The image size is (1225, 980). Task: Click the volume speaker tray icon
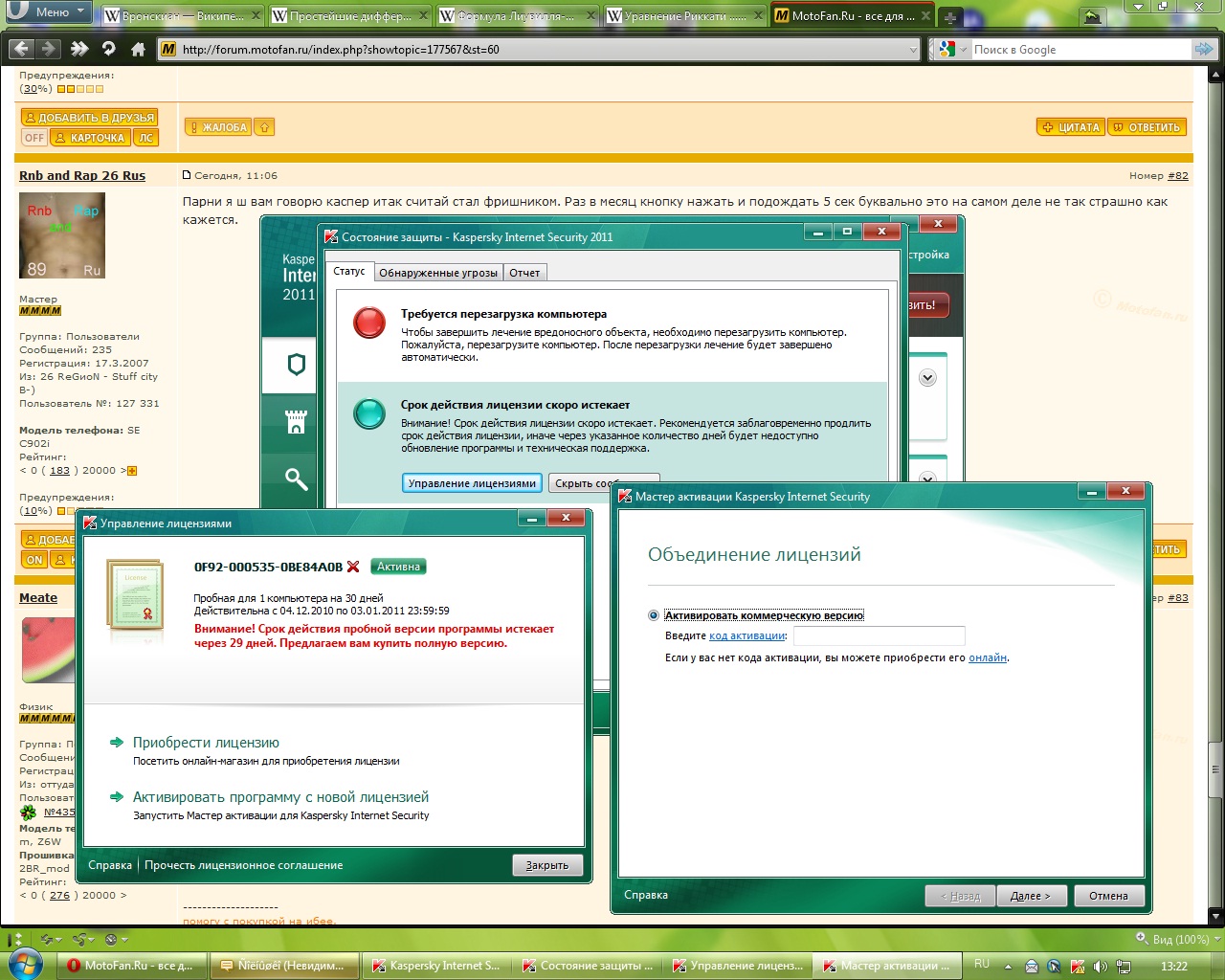click(1101, 967)
